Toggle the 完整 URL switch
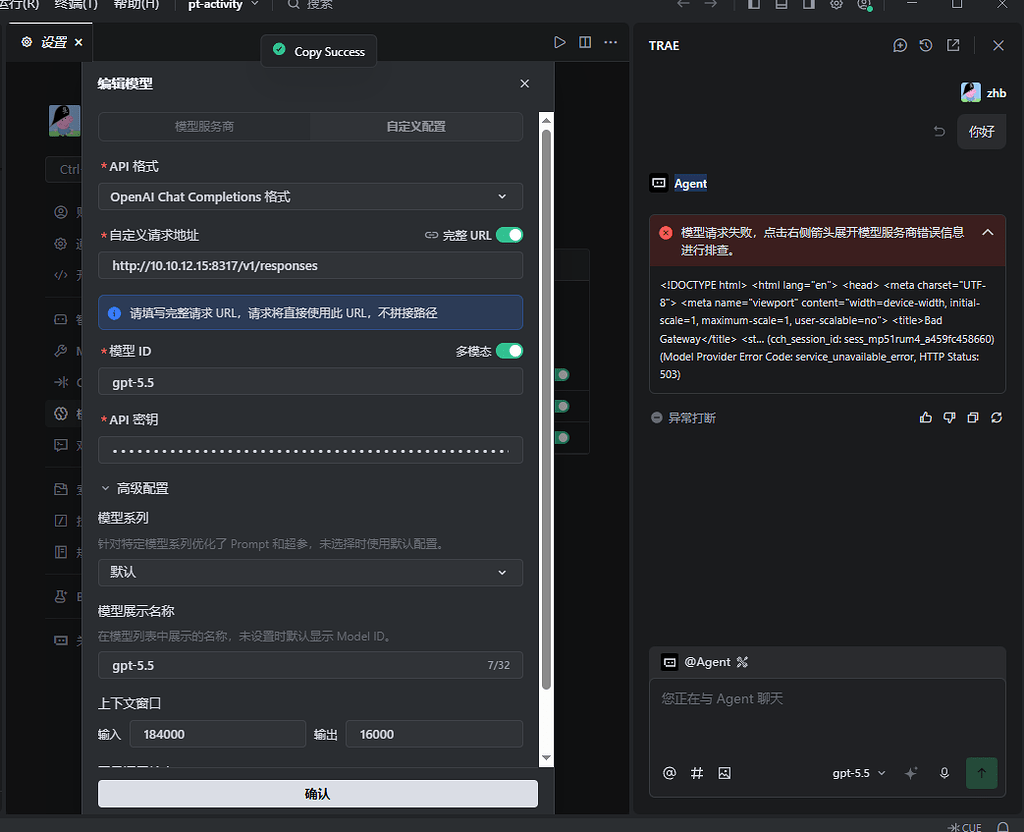The height and width of the screenshot is (832, 1024). click(509, 235)
